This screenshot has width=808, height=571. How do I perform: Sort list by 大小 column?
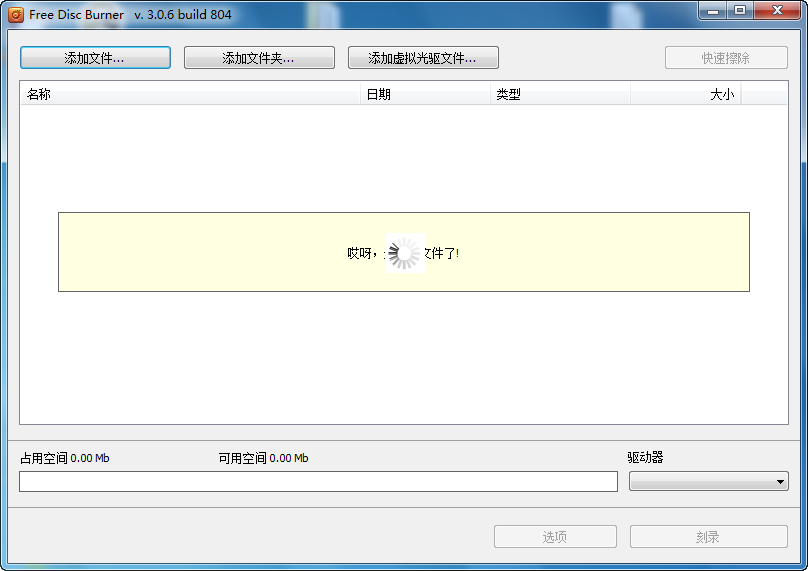pyautogui.click(x=685, y=94)
